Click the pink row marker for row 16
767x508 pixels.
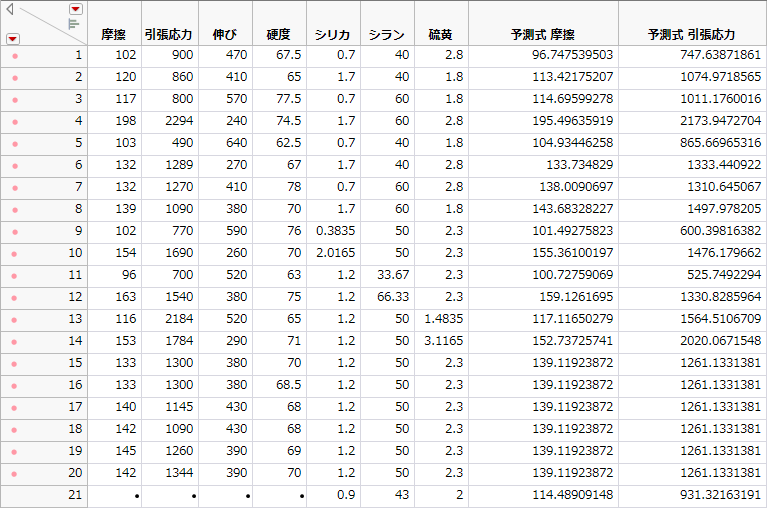click(x=15, y=386)
